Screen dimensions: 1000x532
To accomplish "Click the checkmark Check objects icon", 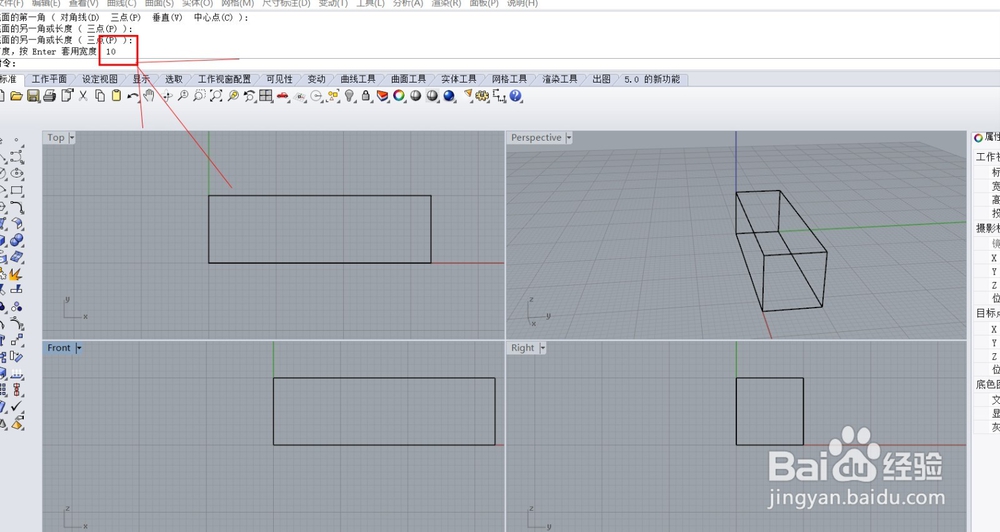I will [17, 406].
